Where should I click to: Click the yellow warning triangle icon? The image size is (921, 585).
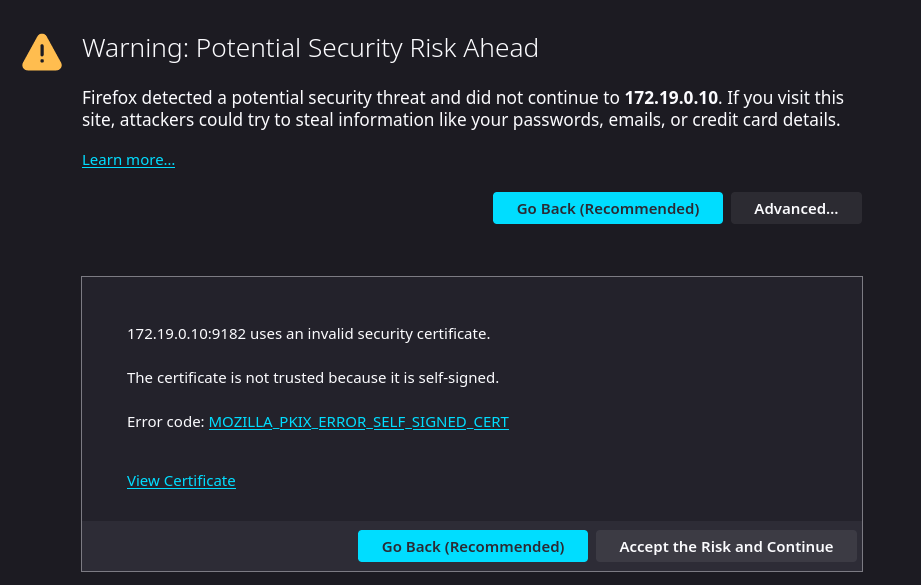coord(42,52)
